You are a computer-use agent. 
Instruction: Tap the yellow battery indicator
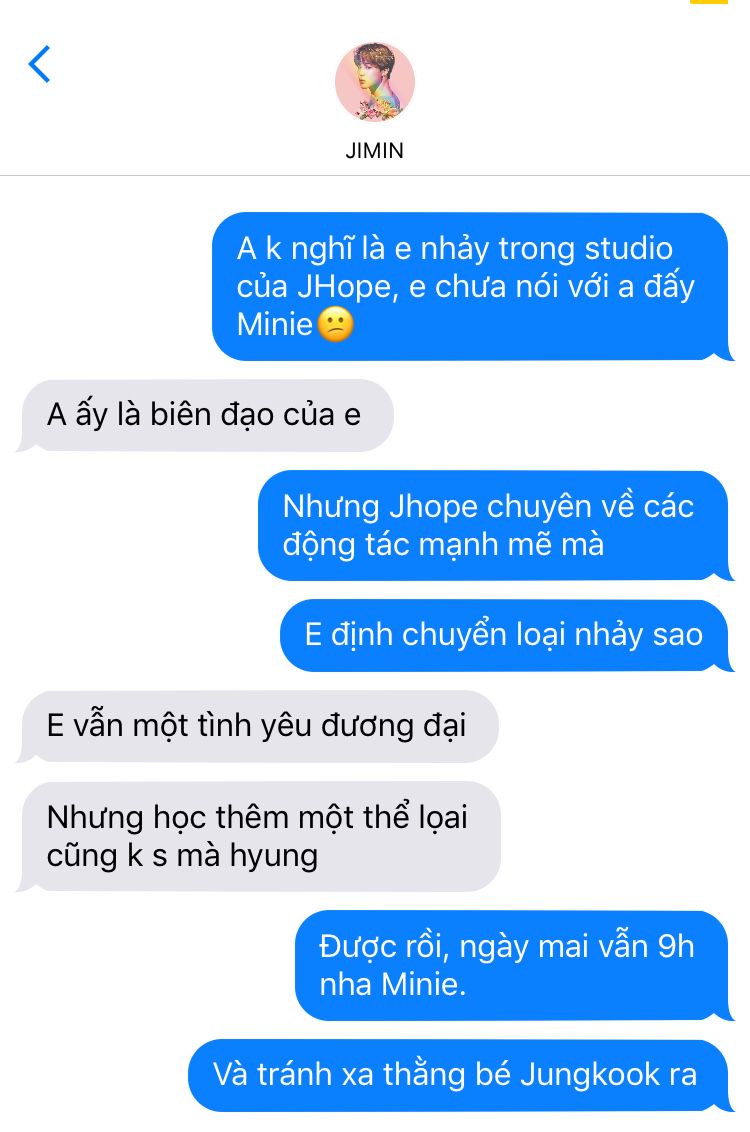coord(709,2)
